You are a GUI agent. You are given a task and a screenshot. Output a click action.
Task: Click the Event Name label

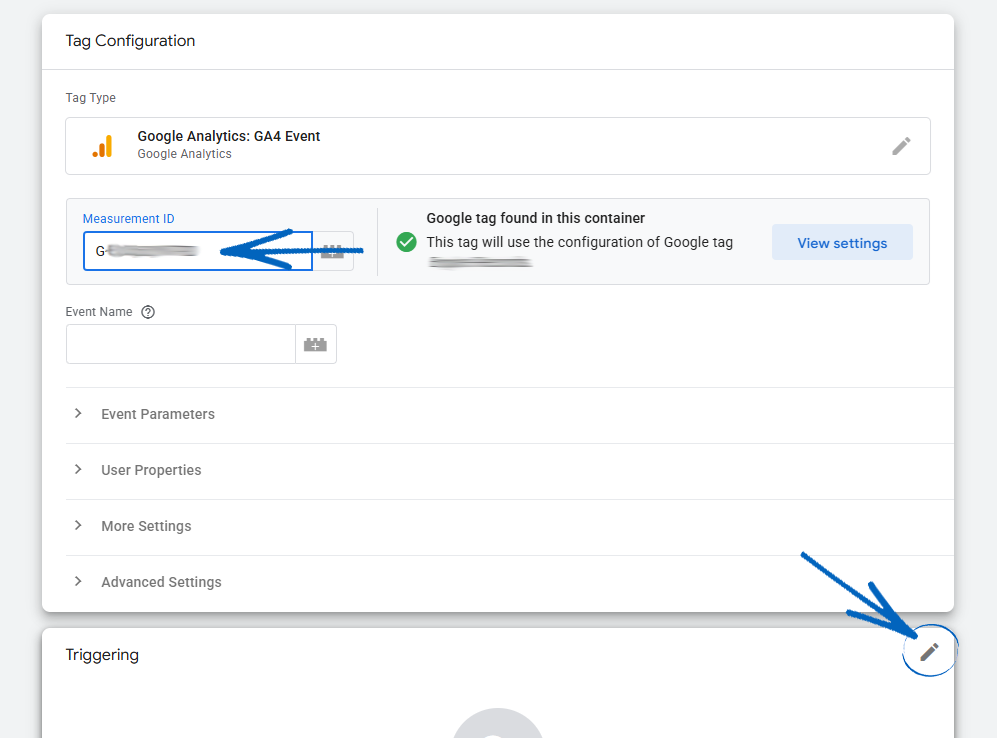[x=99, y=311]
